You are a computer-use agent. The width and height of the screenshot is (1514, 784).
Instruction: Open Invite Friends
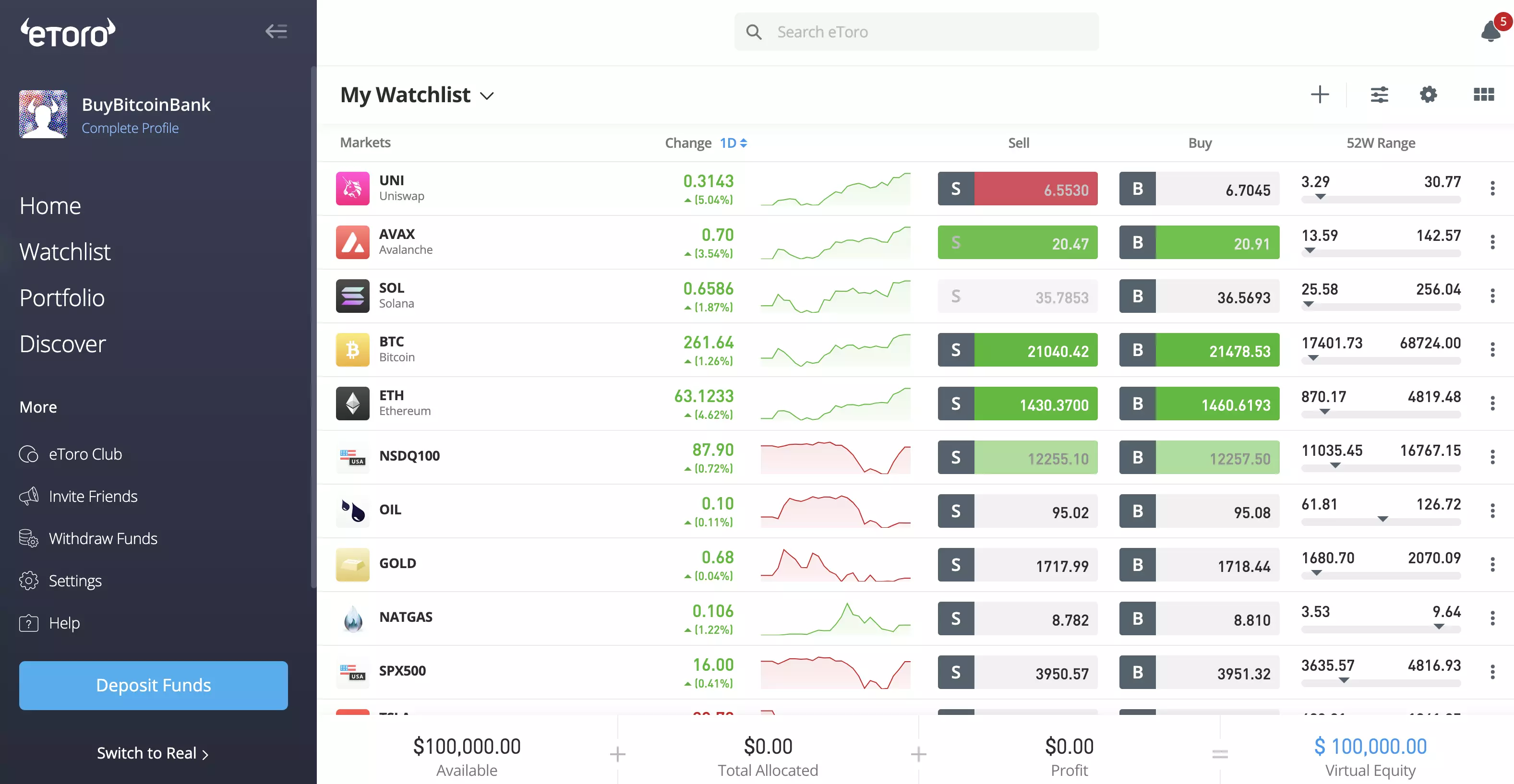pyautogui.click(x=78, y=496)
